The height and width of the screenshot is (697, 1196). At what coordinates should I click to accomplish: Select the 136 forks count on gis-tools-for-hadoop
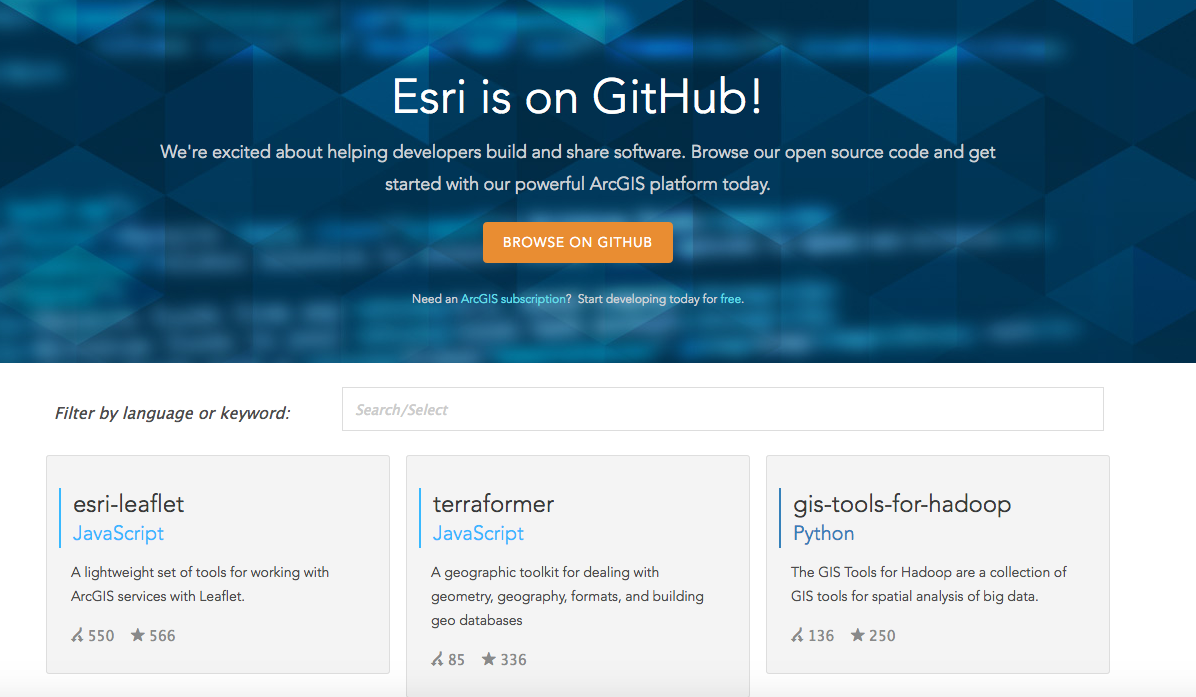pos(821,636)
